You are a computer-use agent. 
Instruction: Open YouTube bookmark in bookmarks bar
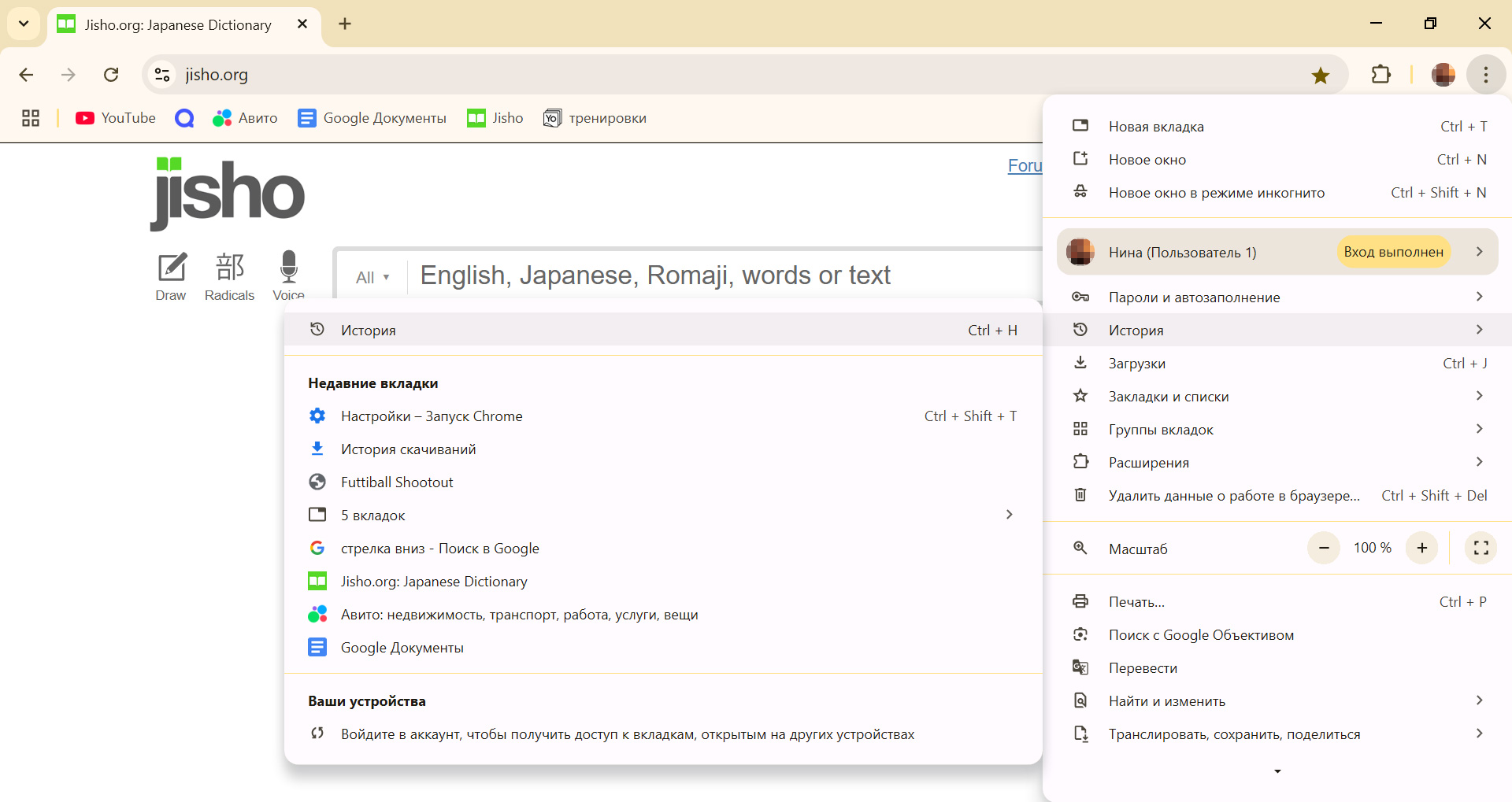pos(116,118)
